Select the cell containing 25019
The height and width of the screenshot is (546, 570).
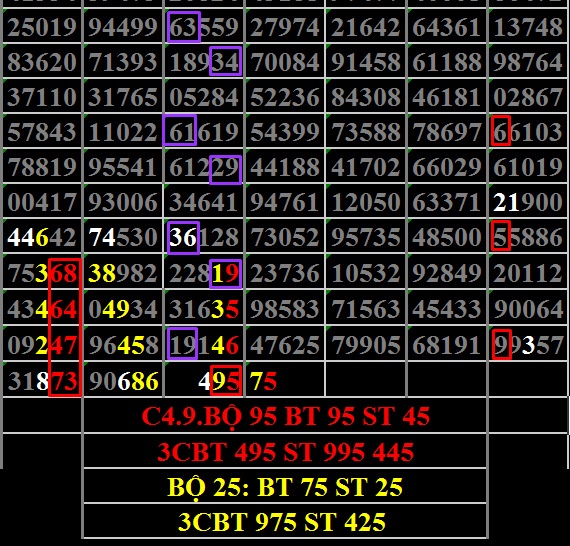42,26
